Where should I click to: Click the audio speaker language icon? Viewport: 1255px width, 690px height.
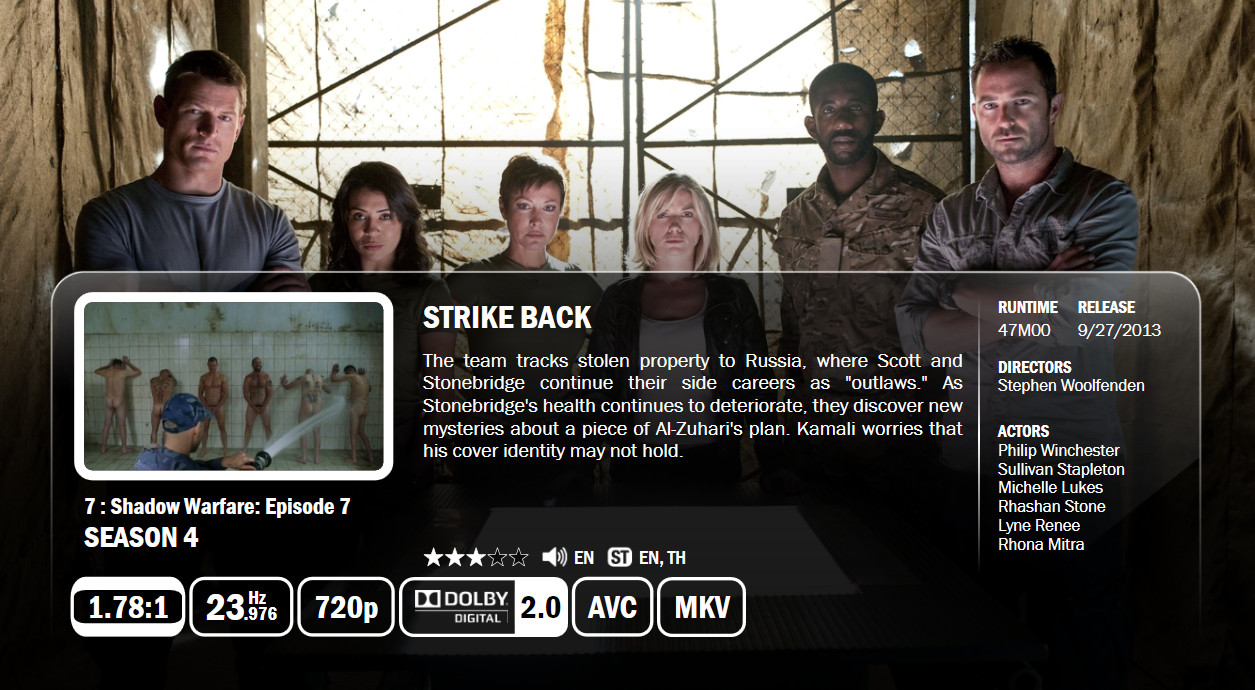click(554, 558)
